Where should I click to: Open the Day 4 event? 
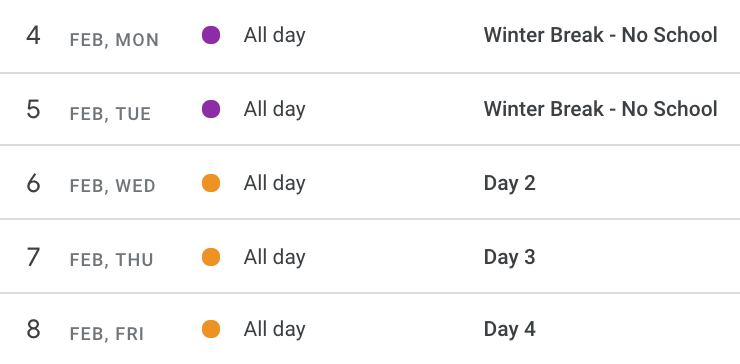(510, 329)
